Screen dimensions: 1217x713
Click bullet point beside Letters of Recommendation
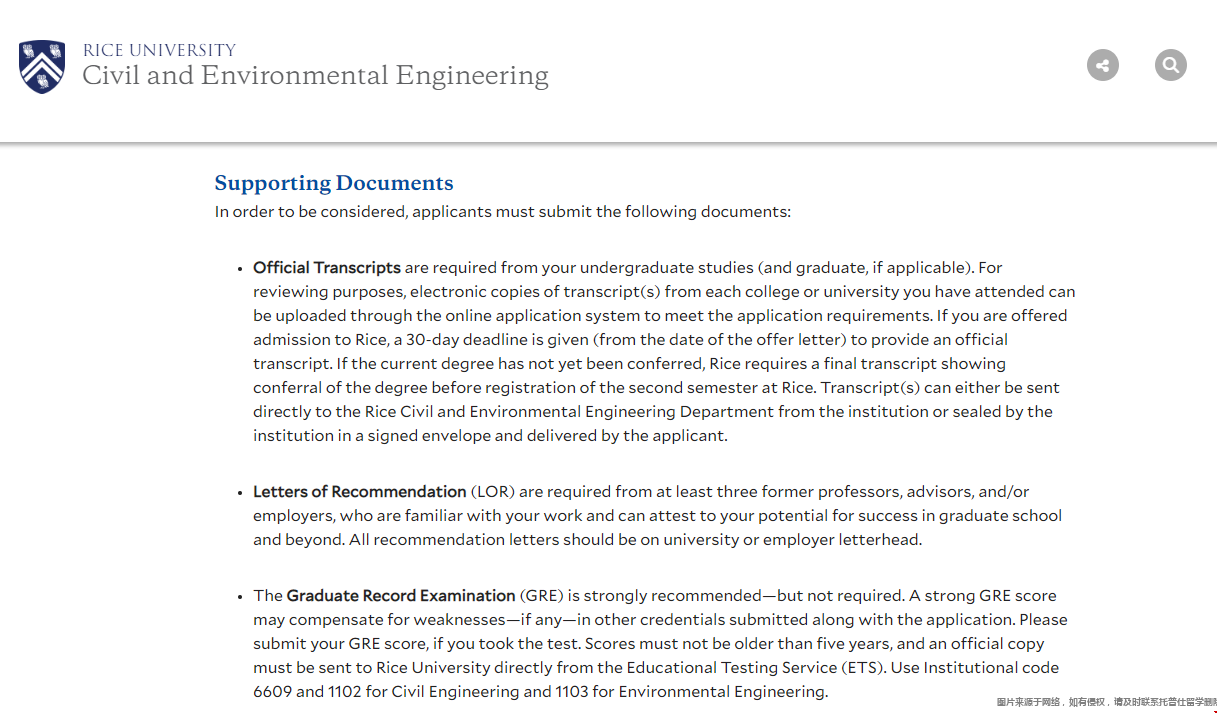click(240, 493)
